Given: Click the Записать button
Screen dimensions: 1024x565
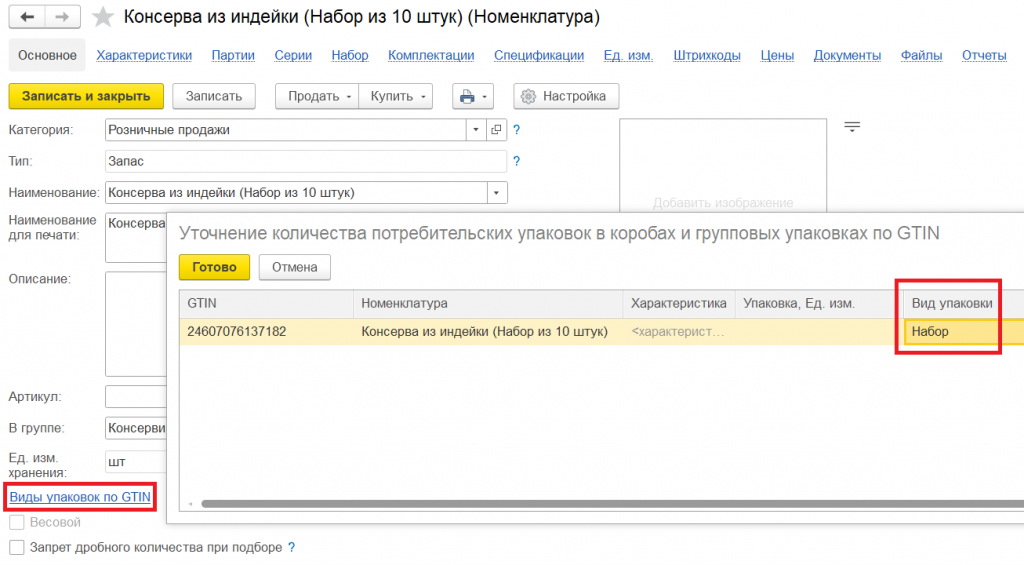Looking at the screenshot, I should [x=214, y=97].
